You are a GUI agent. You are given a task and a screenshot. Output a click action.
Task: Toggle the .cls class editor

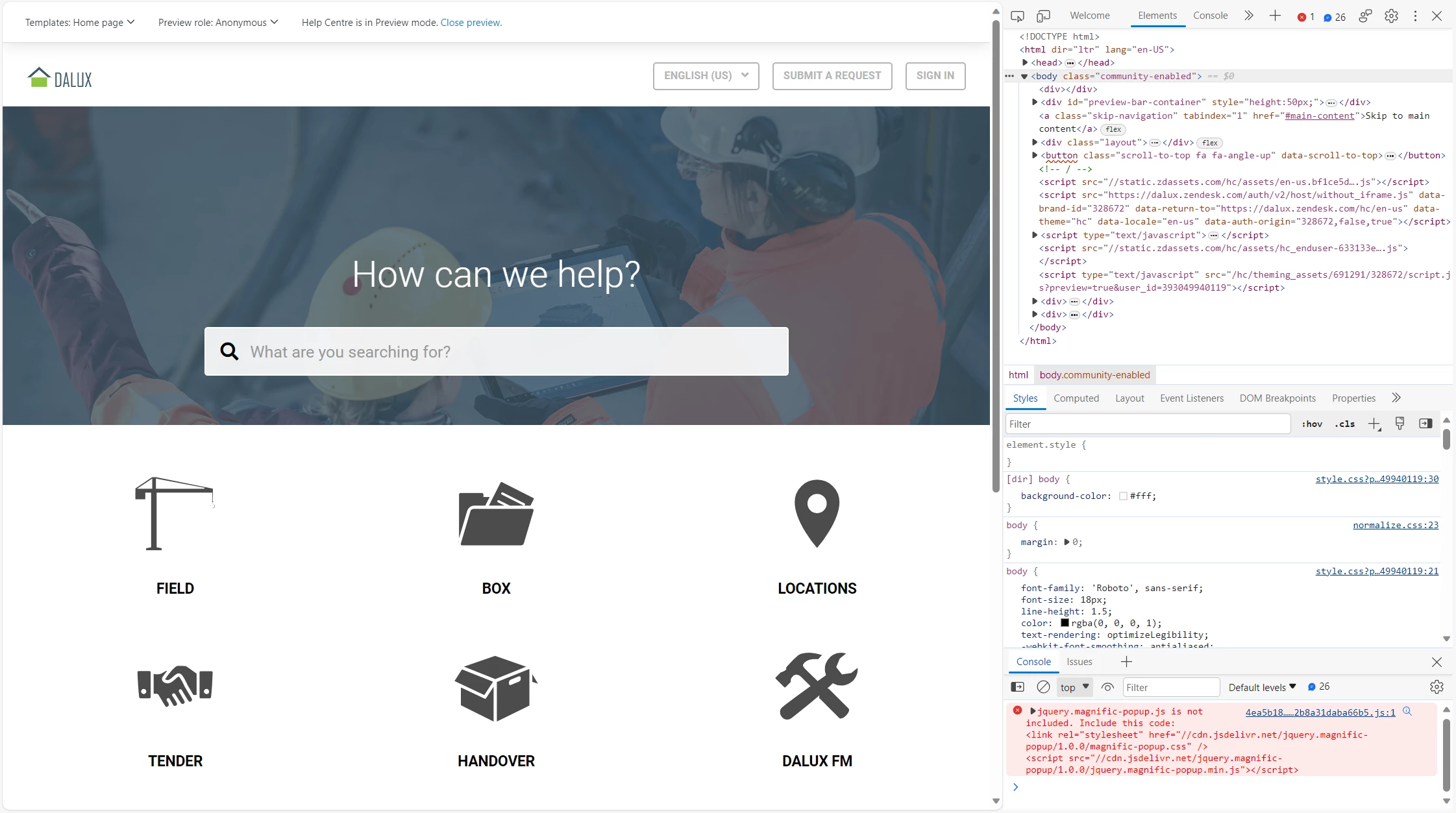(1344, 424)
